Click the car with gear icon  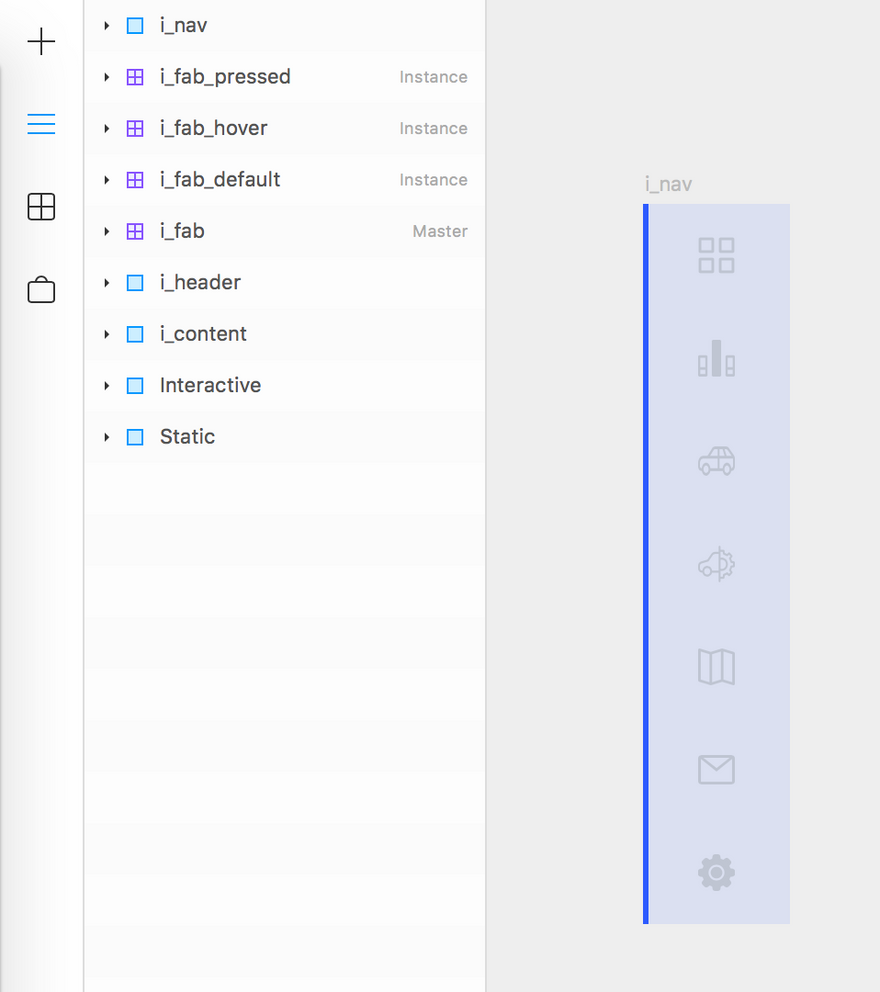pyautogui.click(x=716, y=564)
